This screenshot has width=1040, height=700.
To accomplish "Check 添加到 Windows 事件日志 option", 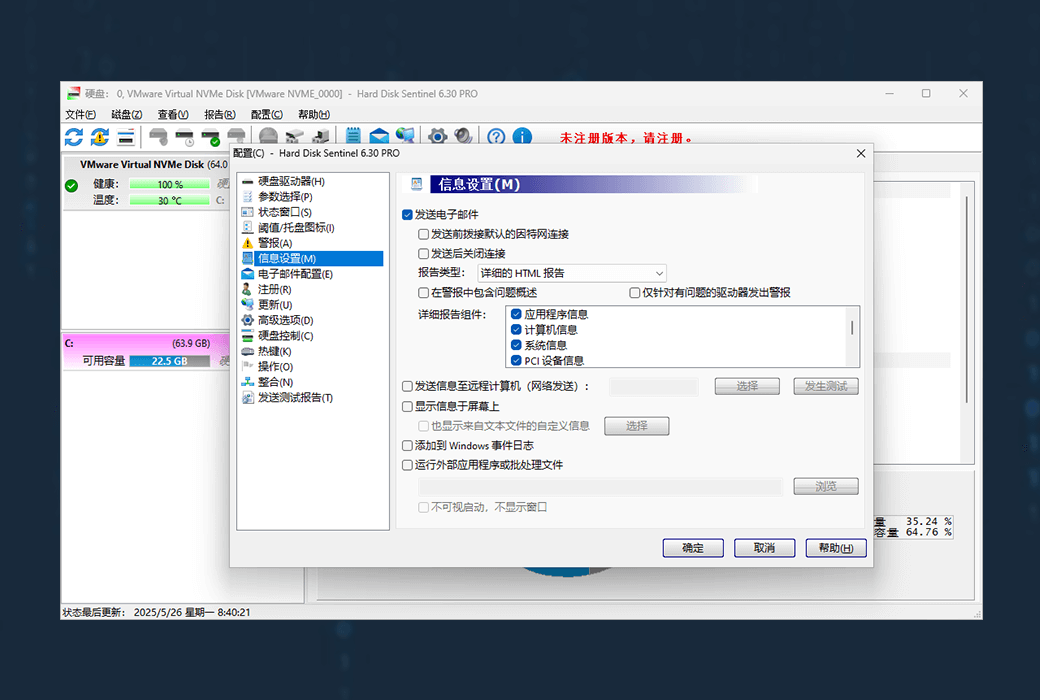I will point(407,445).
